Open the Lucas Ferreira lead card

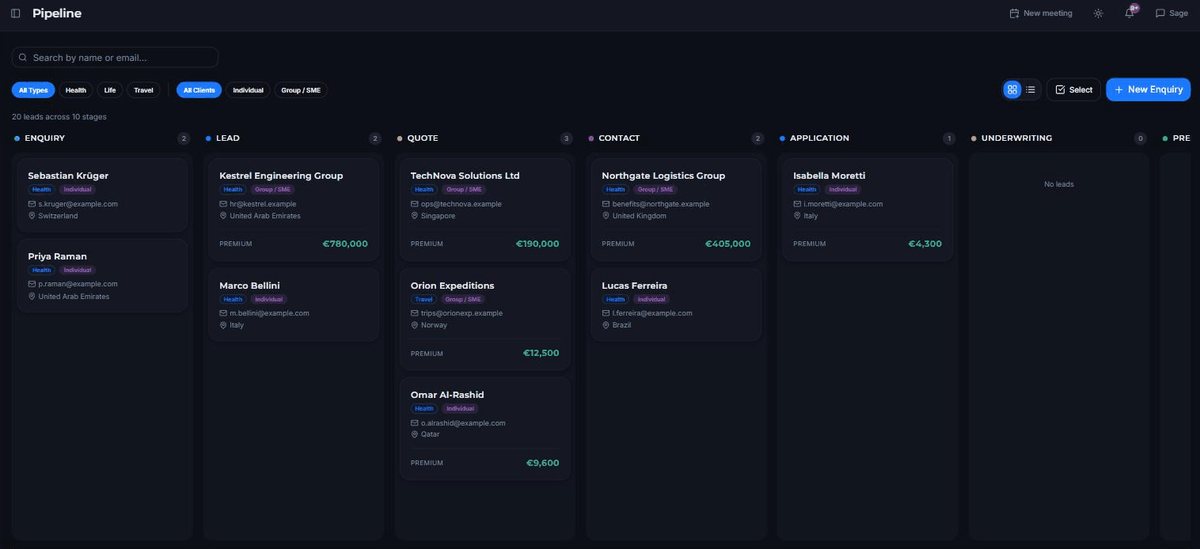(x=676, y=304)
